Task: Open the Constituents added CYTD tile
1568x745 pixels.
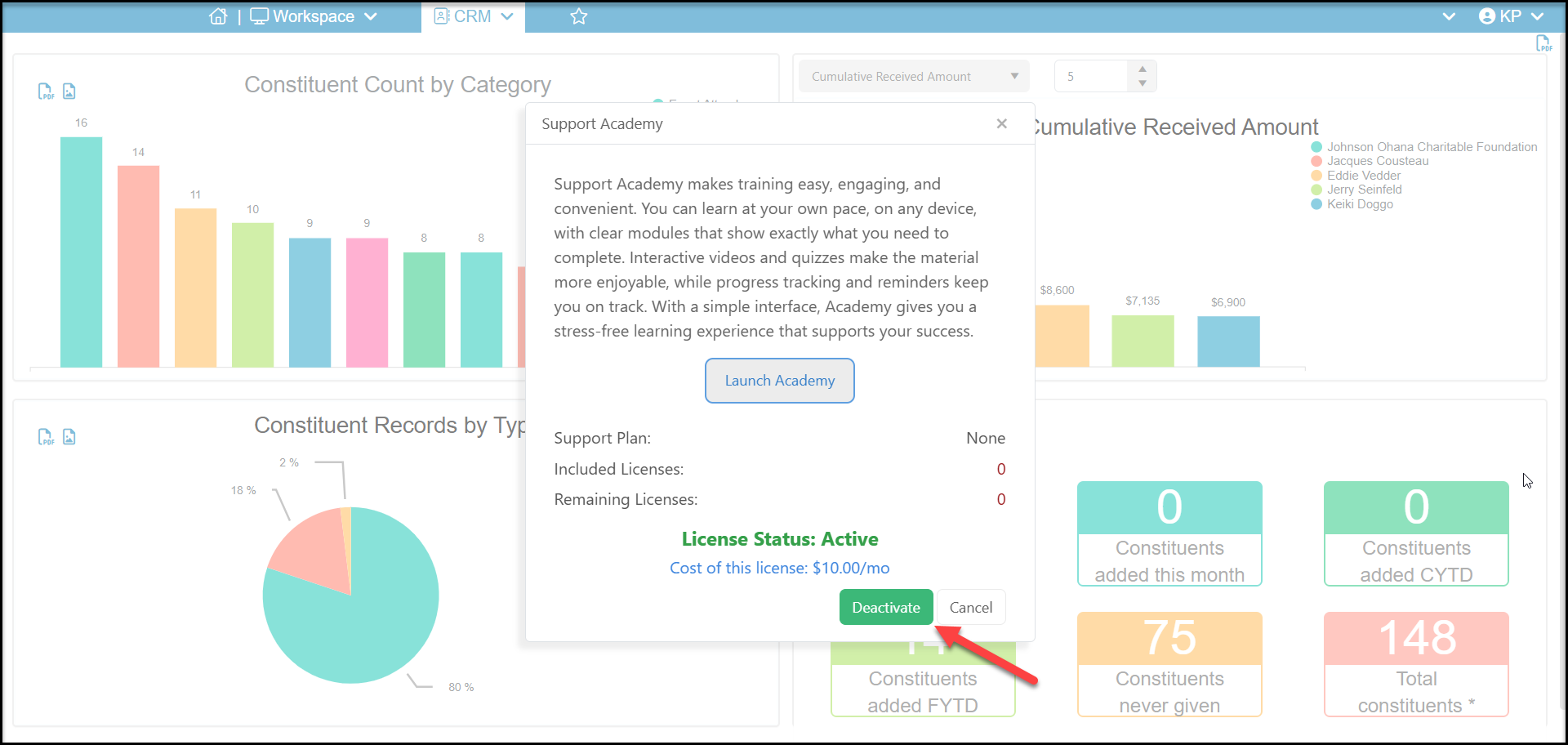Action: pyautogui.click(x=1416, y=533)
